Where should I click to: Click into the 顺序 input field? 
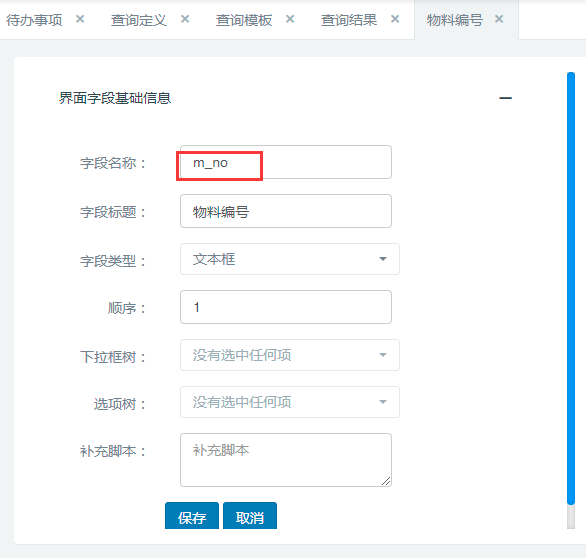(286, 307)
